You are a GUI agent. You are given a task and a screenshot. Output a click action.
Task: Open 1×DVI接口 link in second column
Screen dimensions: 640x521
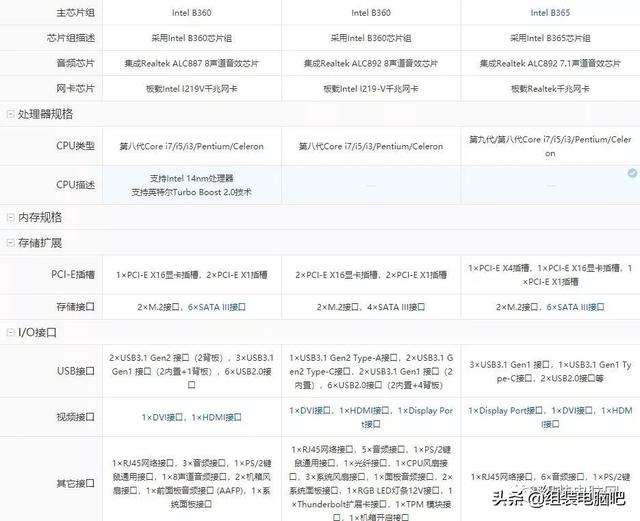click(310, 411)
